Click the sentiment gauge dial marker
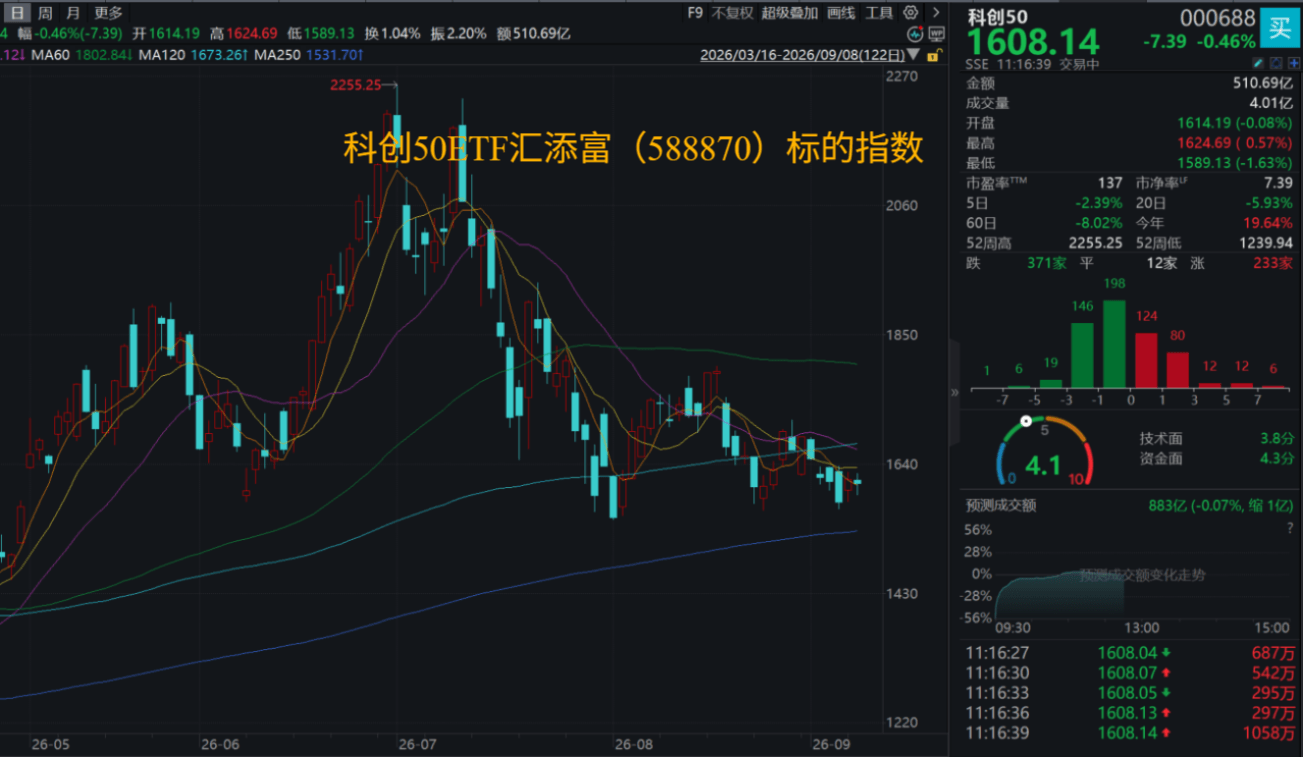This screenshot has width=1303, height=757. pos(1025,422)
